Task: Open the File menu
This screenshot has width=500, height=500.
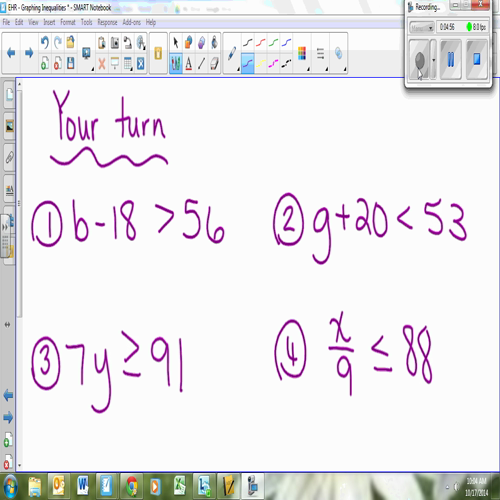Action: [6, 22]
